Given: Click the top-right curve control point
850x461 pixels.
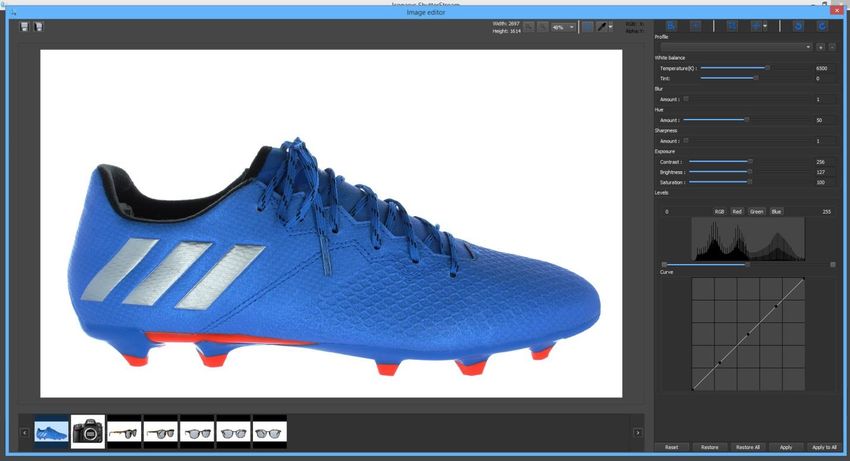Looking at the screenshot, I should click(803, 279).
